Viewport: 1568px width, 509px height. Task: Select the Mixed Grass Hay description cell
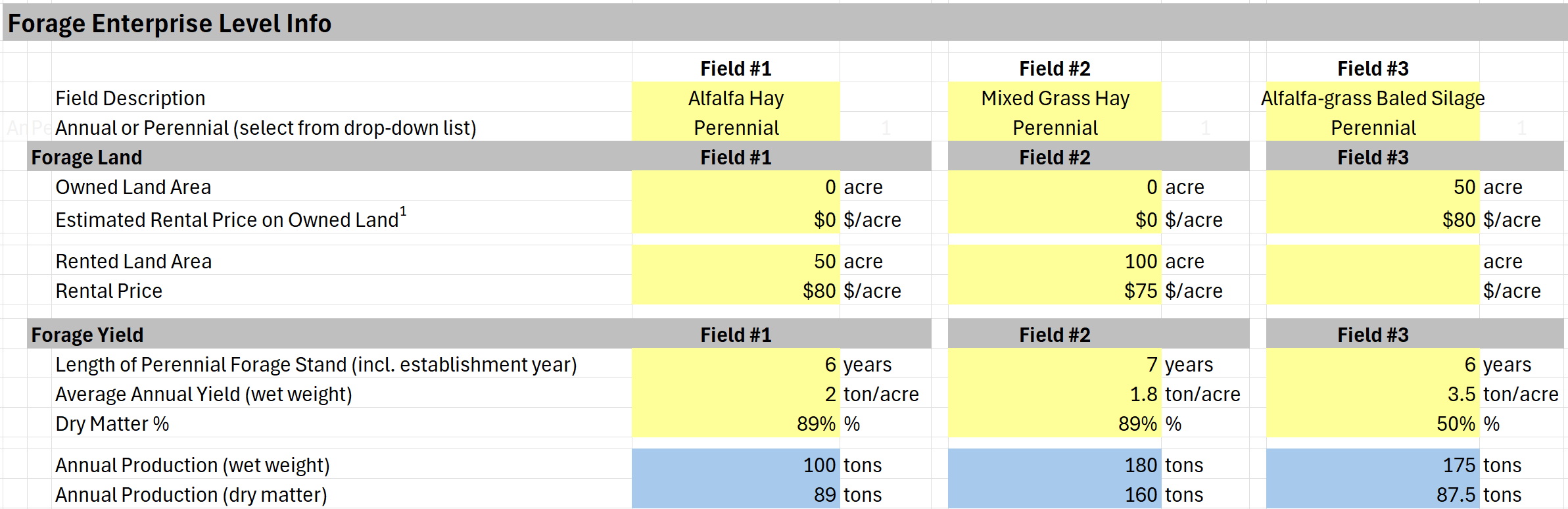[1055, 98]
